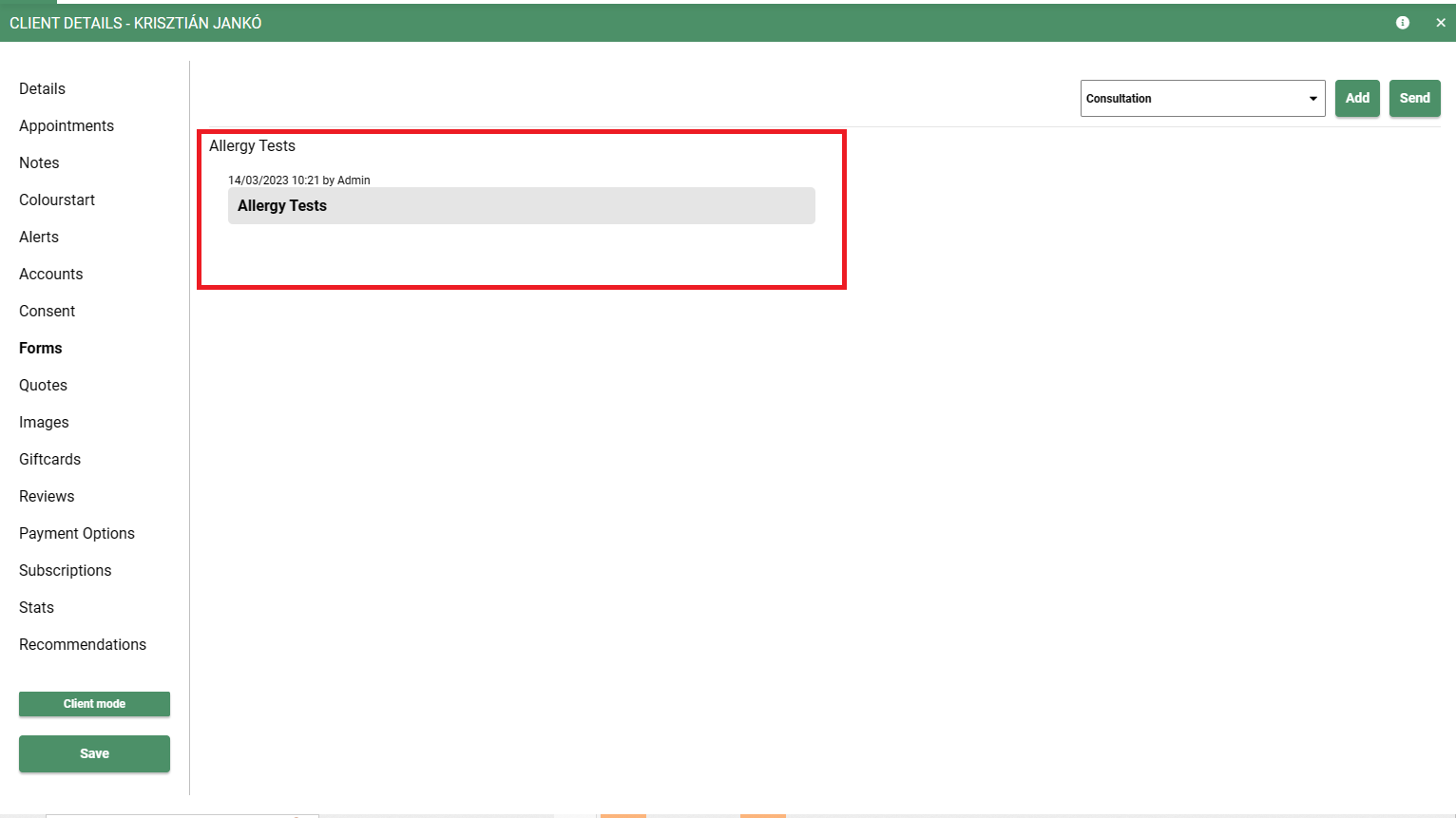View the Payment Options section
Image resolution: width=1456 pixels, height=818 pixels.
(77, 534)
